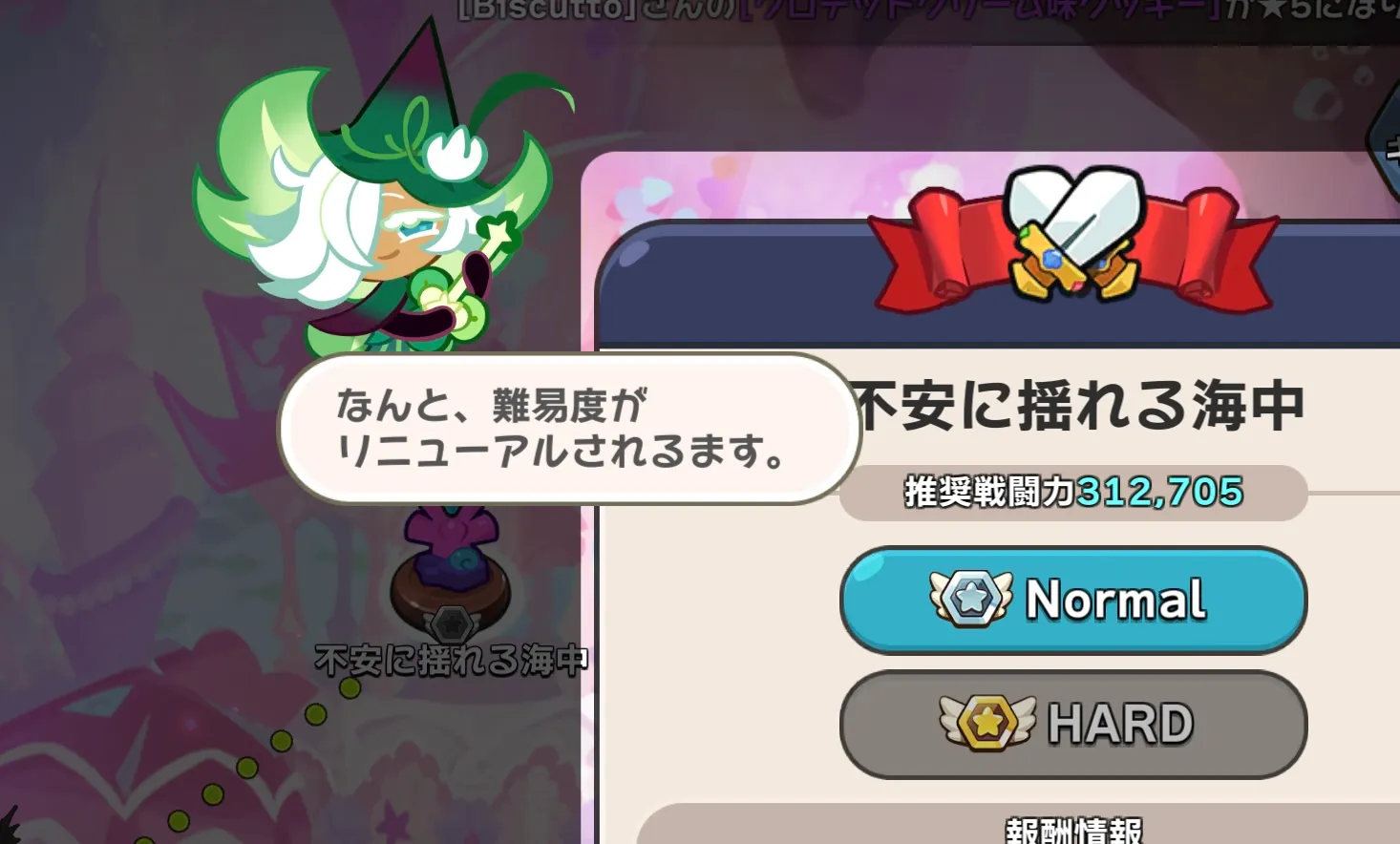The width and height of the screenshot is (1400, 844).
Task: Click the stage title 不安に揺れる海中 in panel
Action: click(x=1079, y=406)
